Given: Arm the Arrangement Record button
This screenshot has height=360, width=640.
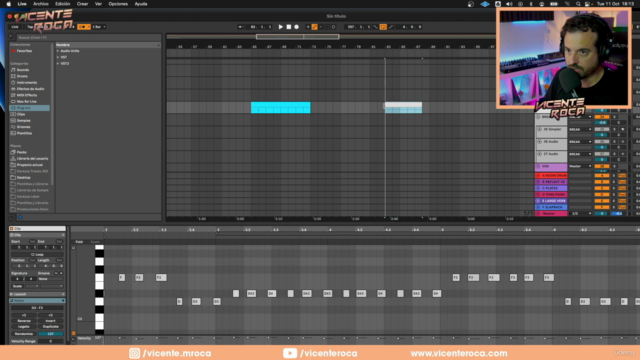Looking at the screenshot, I should point(297,27).
